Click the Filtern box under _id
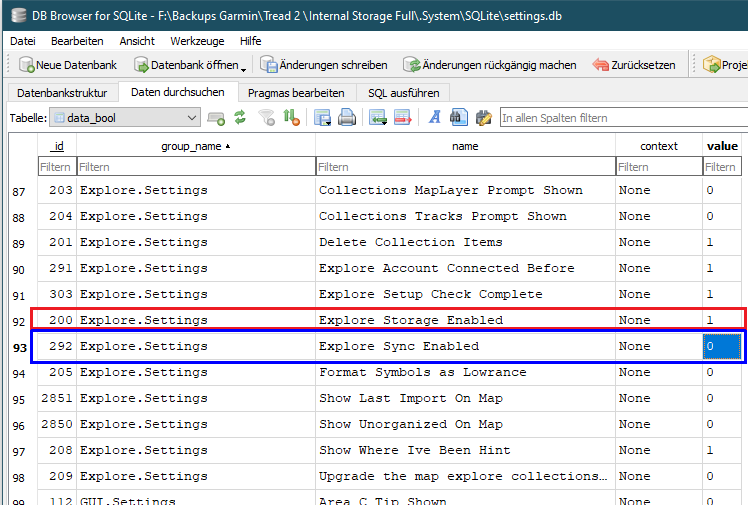Image resolution: width=748 pixels, height=511 pixels. [57, 167]
